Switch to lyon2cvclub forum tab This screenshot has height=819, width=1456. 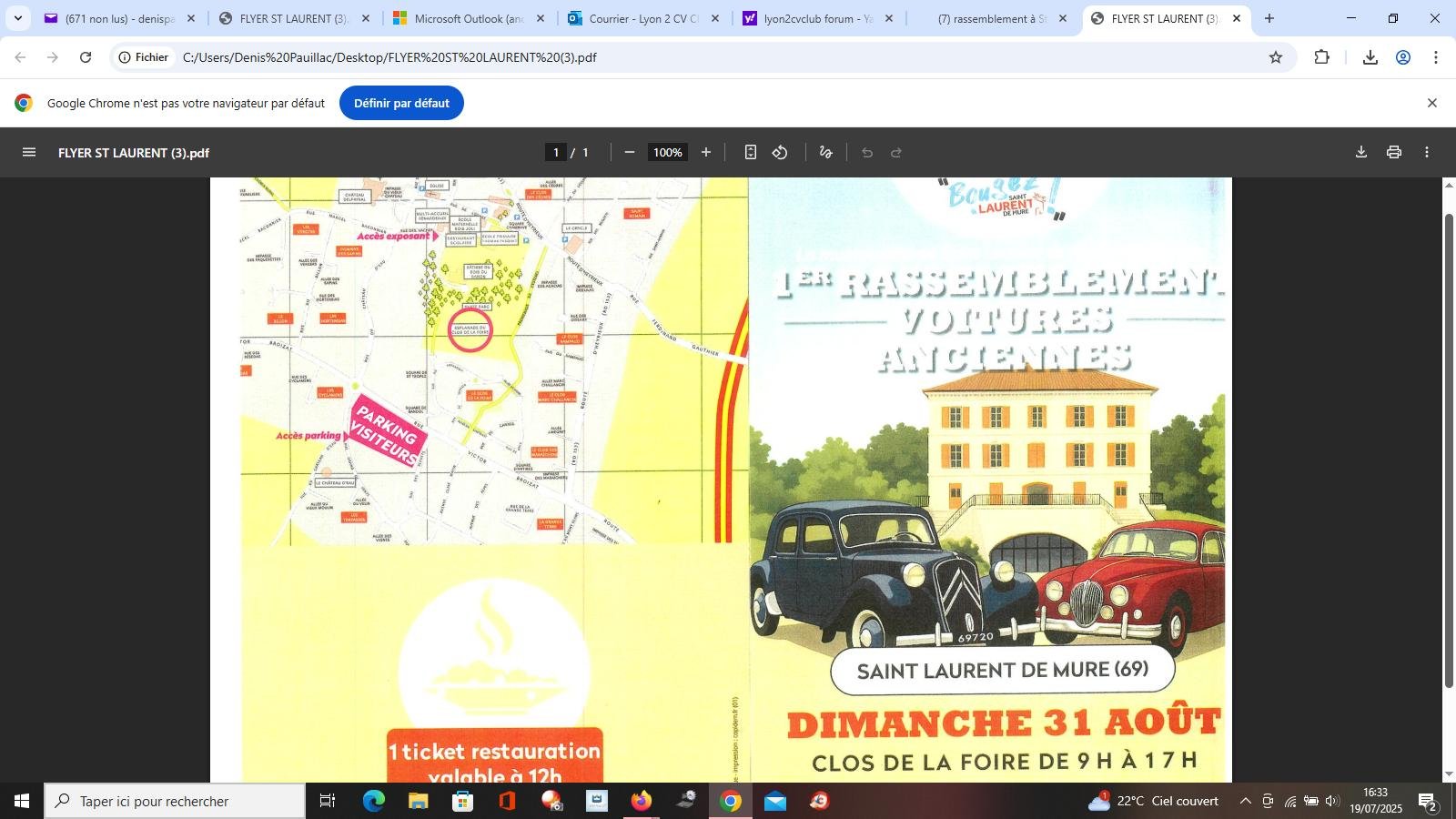coord(816,18)
